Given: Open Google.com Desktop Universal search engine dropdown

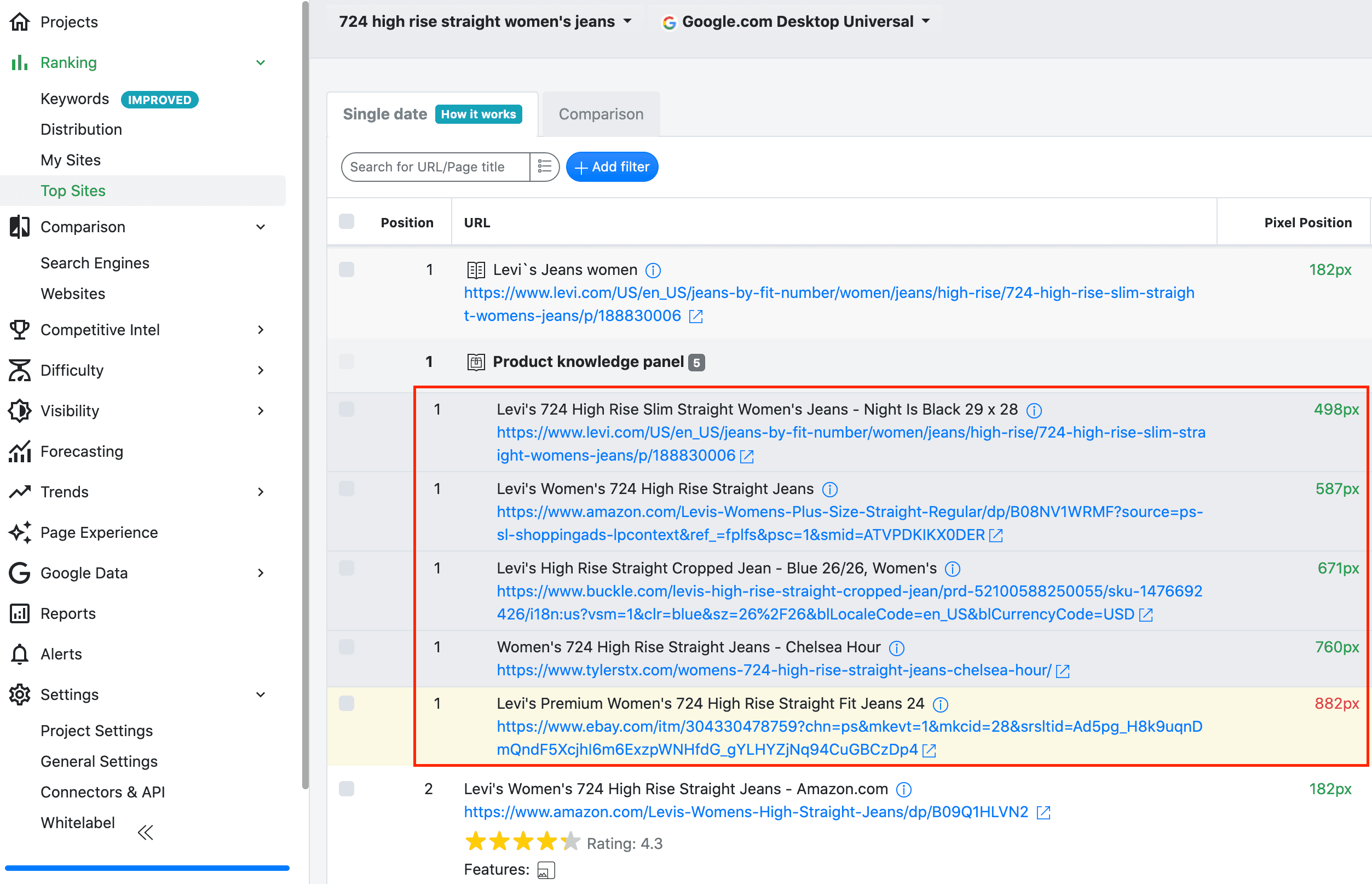Looking at the screenshot, I should [795, 22].
